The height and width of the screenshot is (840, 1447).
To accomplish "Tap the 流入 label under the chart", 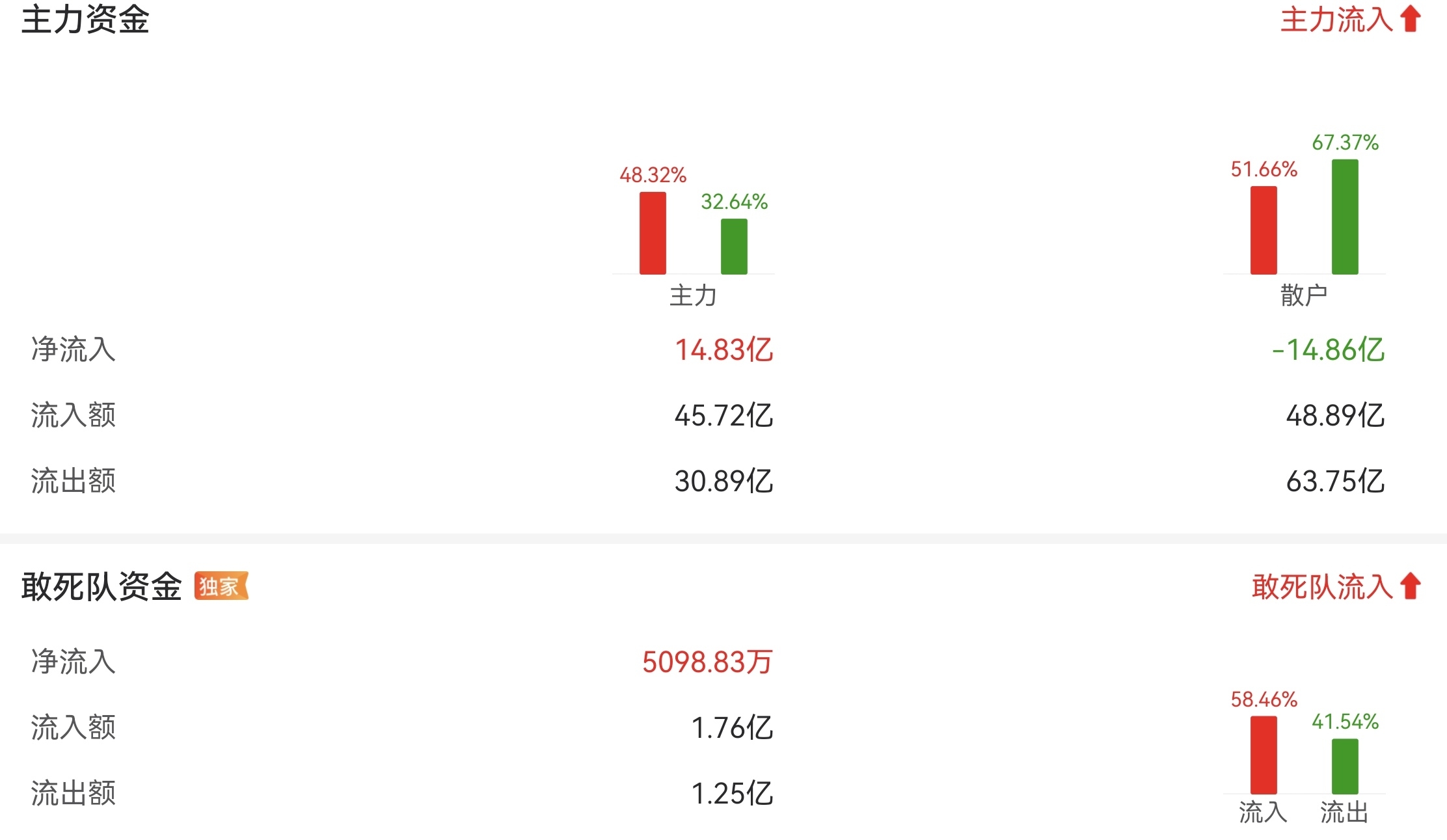I will (1263, 812).
